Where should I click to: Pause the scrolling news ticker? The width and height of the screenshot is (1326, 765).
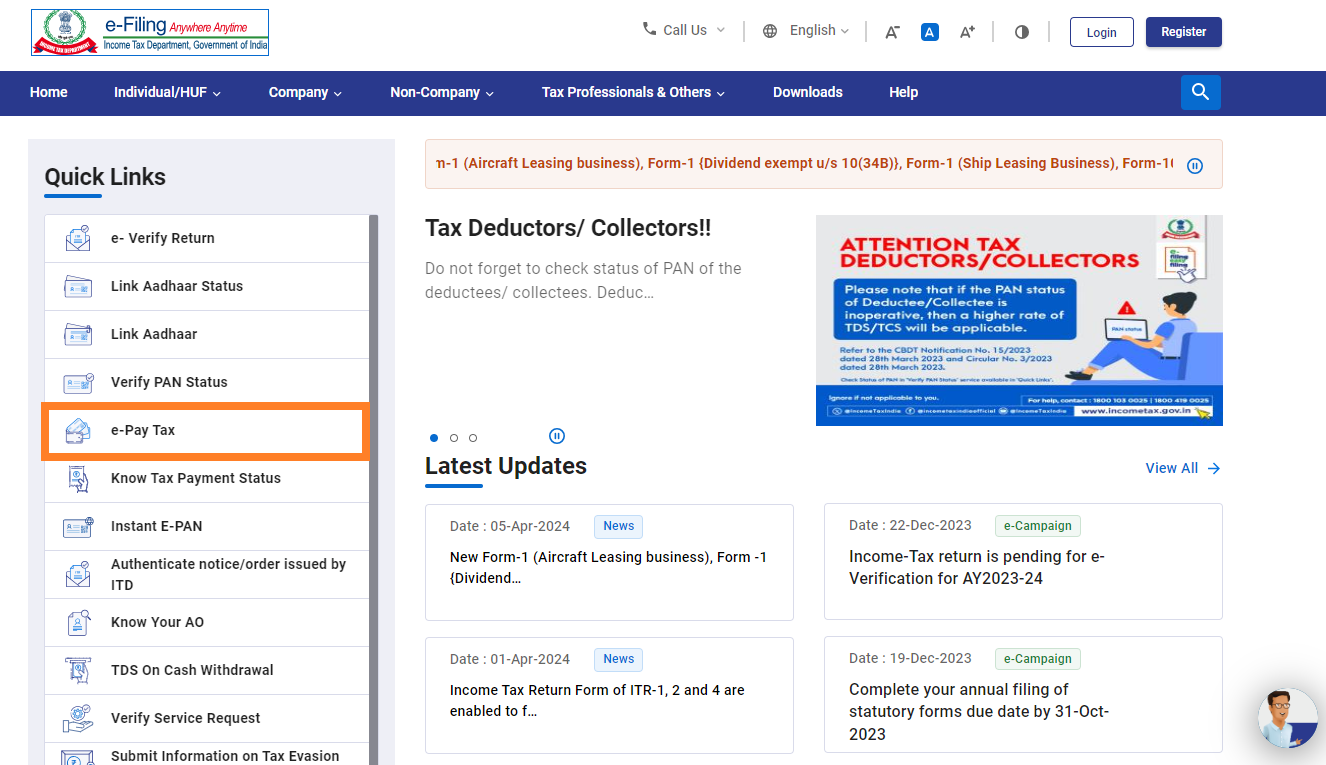click(x=1194, y=166)
